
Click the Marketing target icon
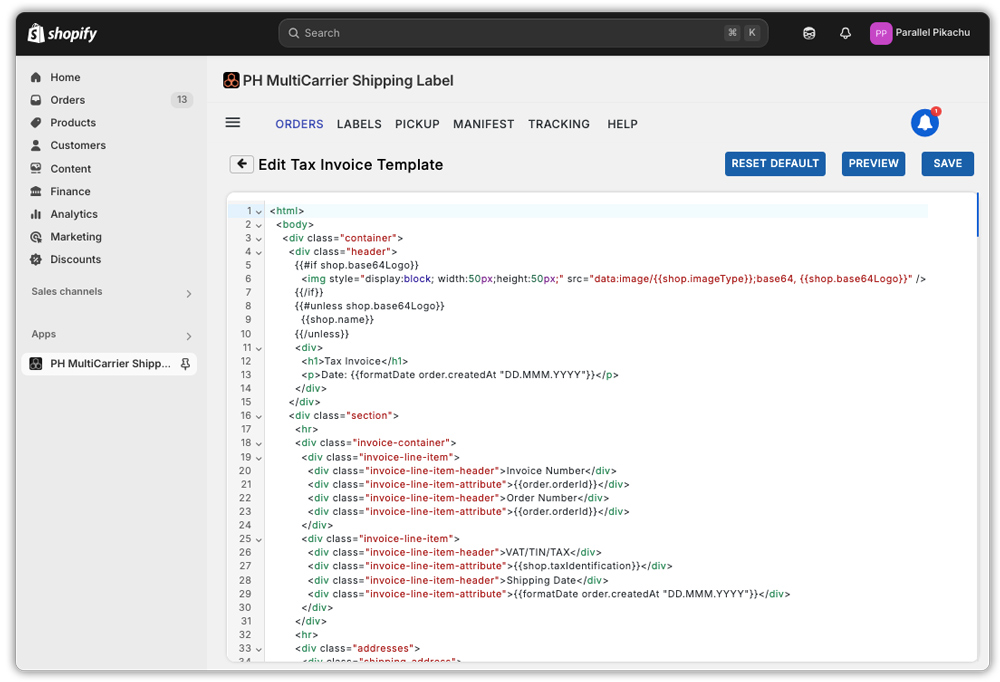[36, 237]
